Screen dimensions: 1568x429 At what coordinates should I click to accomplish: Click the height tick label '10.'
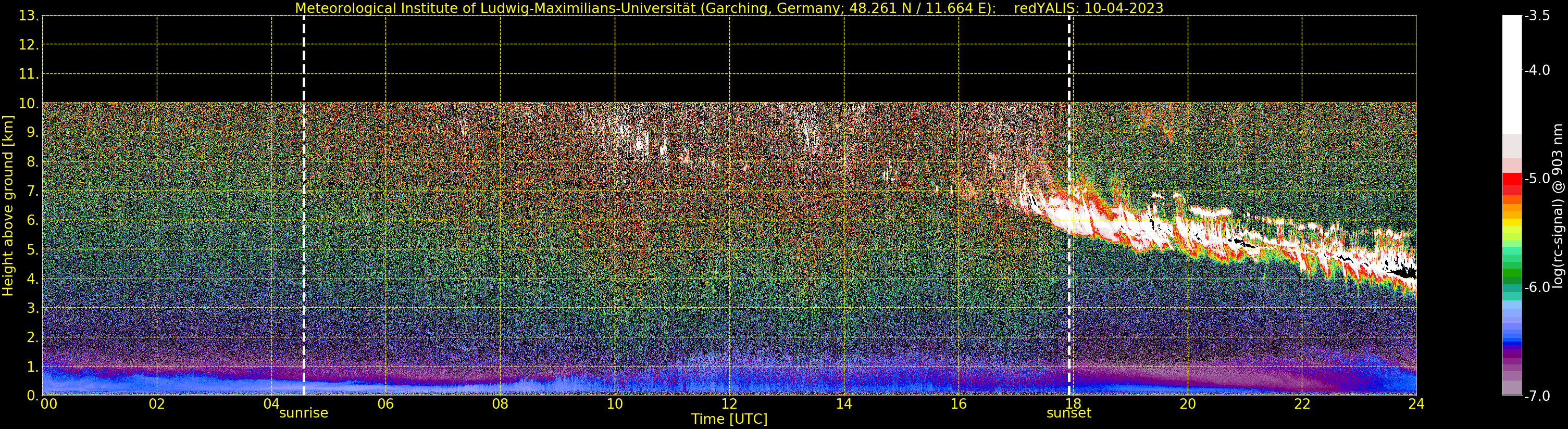pos(29,104)
